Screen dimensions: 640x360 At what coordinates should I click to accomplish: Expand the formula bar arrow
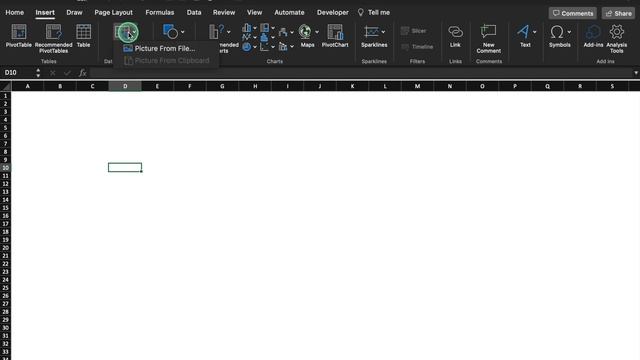tap(636, 73)
